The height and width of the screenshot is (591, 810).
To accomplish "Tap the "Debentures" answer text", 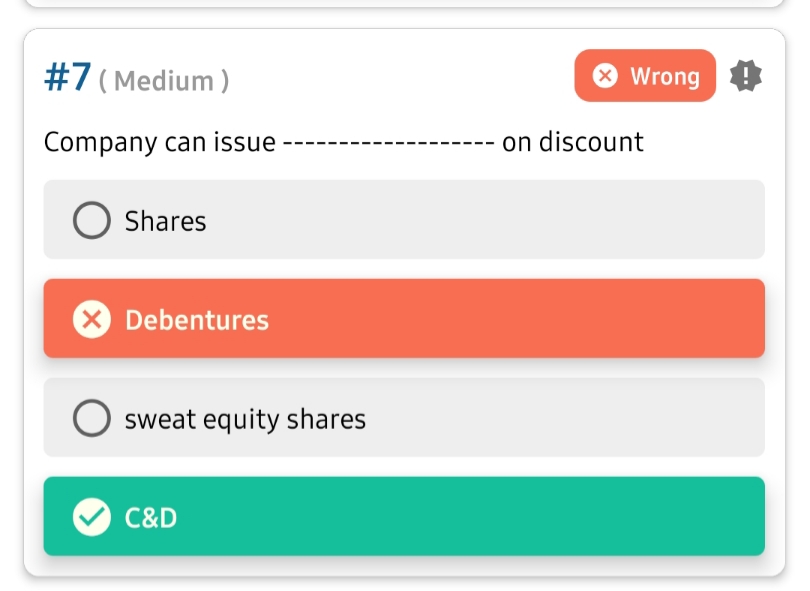I will tap(197, 320).
